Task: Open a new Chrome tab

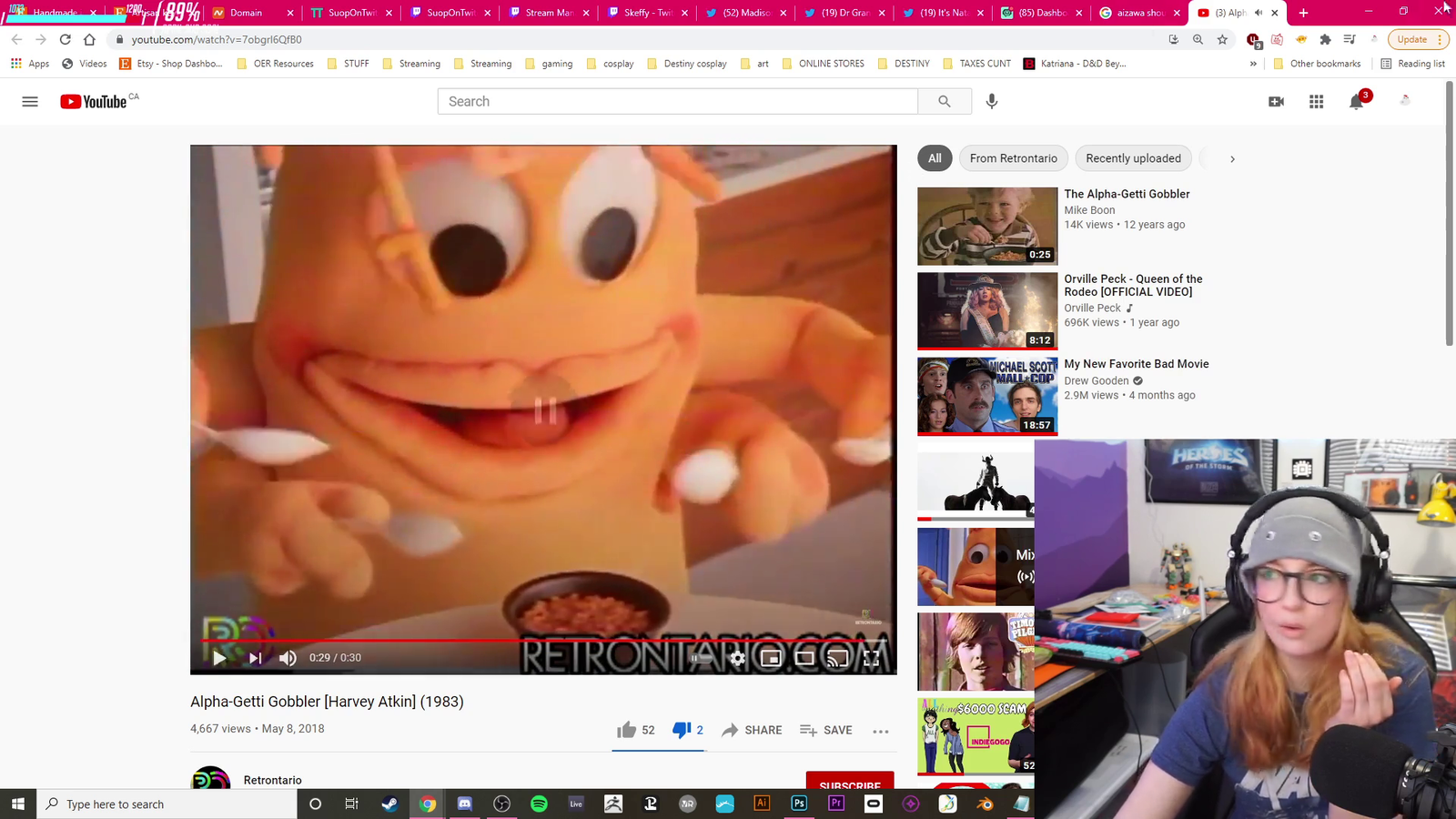Action: point(1303,13)
